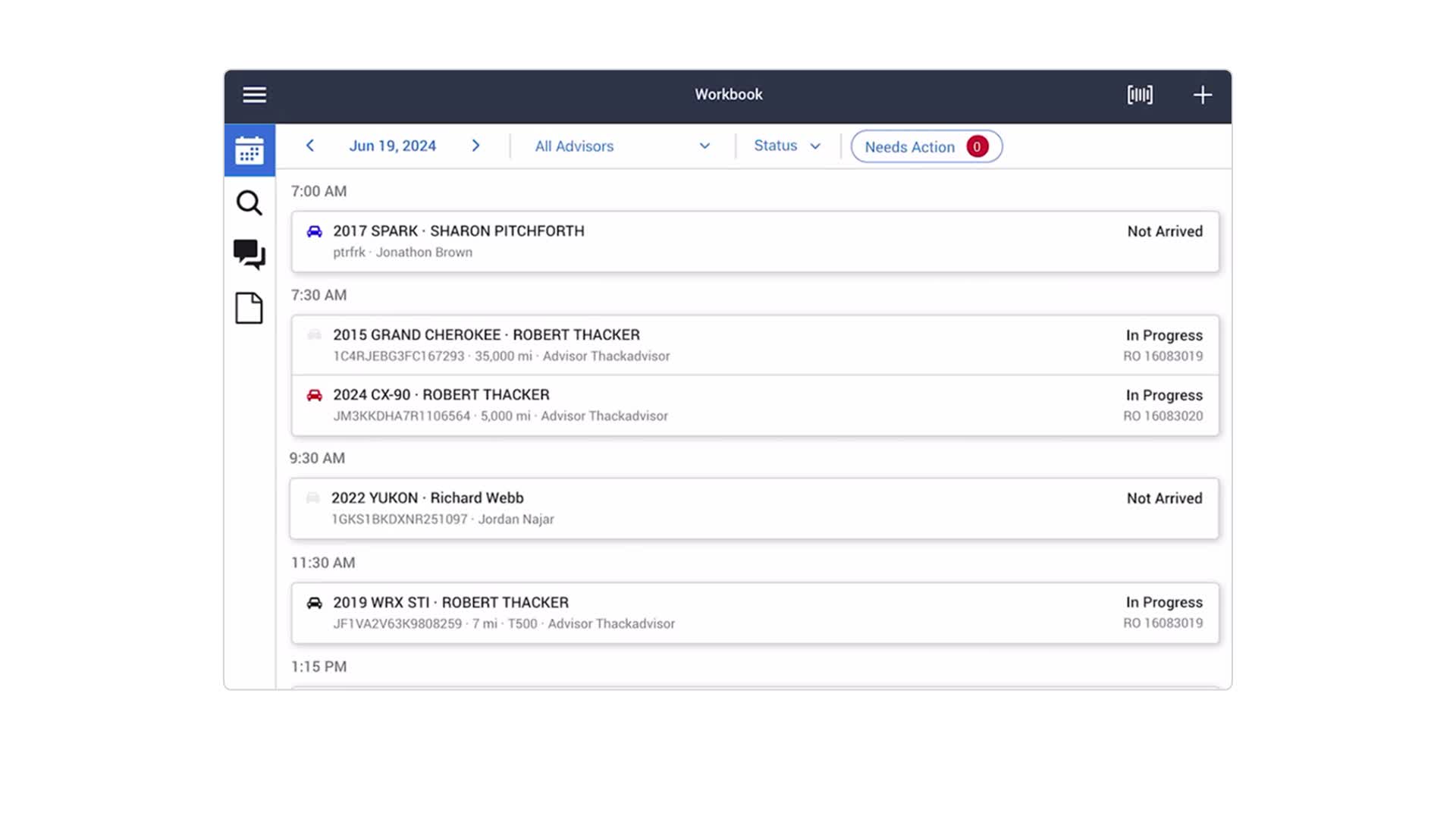Open the 2024 CX-90 appointment row
The width and height of the screenshot is (1456, 819).
pyautogui.click(x=755, y=405)
